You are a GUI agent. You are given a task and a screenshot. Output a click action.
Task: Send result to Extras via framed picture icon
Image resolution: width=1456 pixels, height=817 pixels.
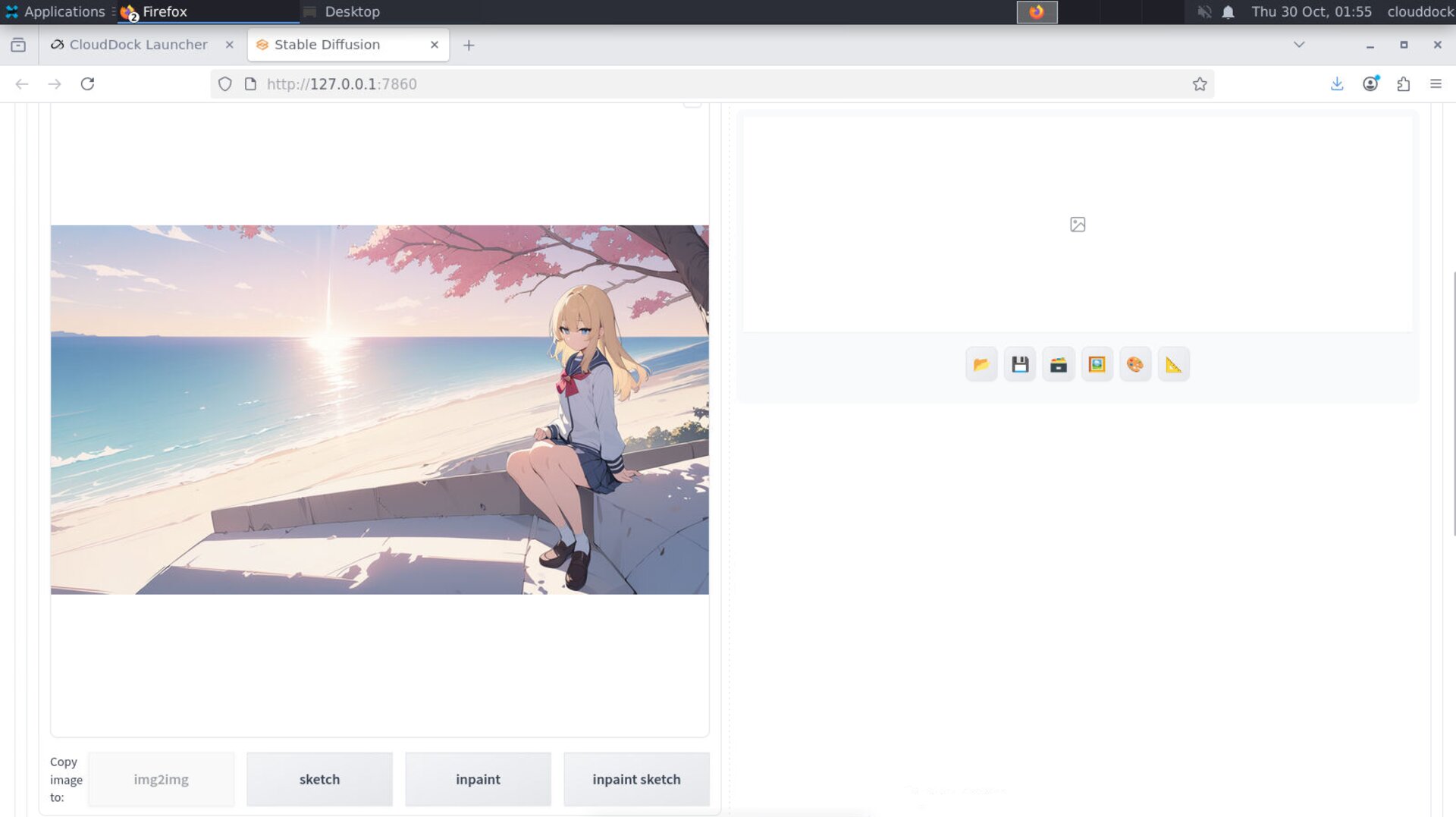[1097, 364]
